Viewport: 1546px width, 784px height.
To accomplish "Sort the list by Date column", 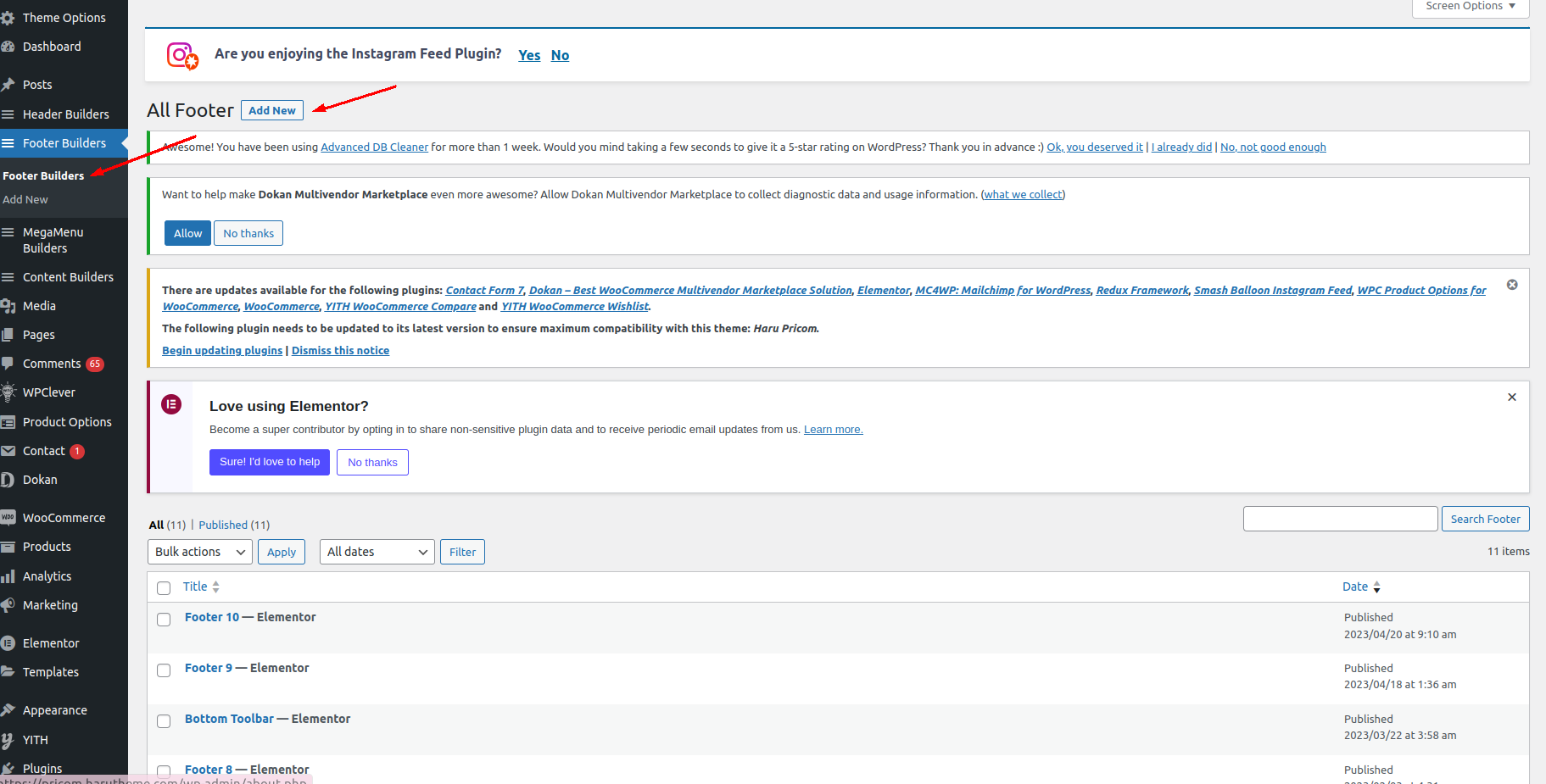I will coord(1361,587).
